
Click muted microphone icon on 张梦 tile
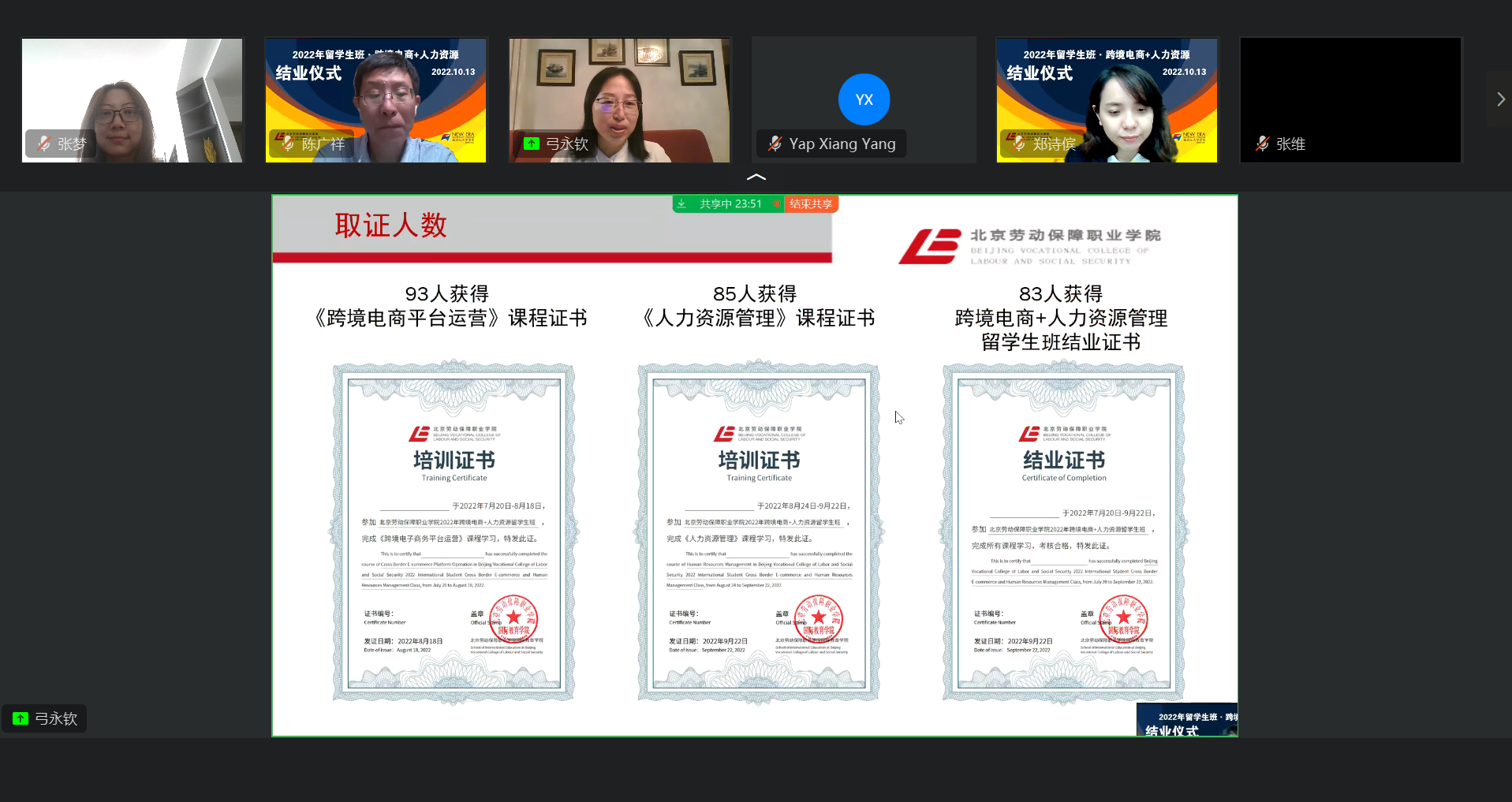(x=43, y=144)
